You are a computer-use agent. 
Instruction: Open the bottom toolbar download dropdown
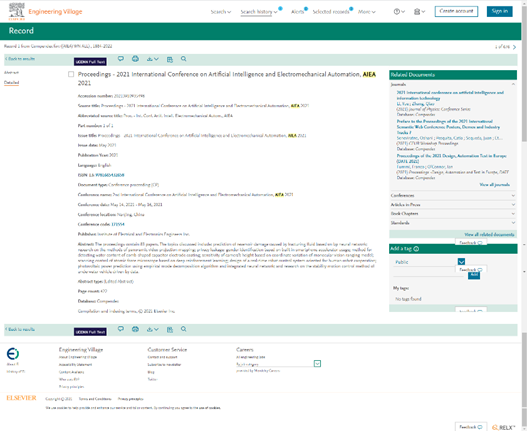[153, 329]
